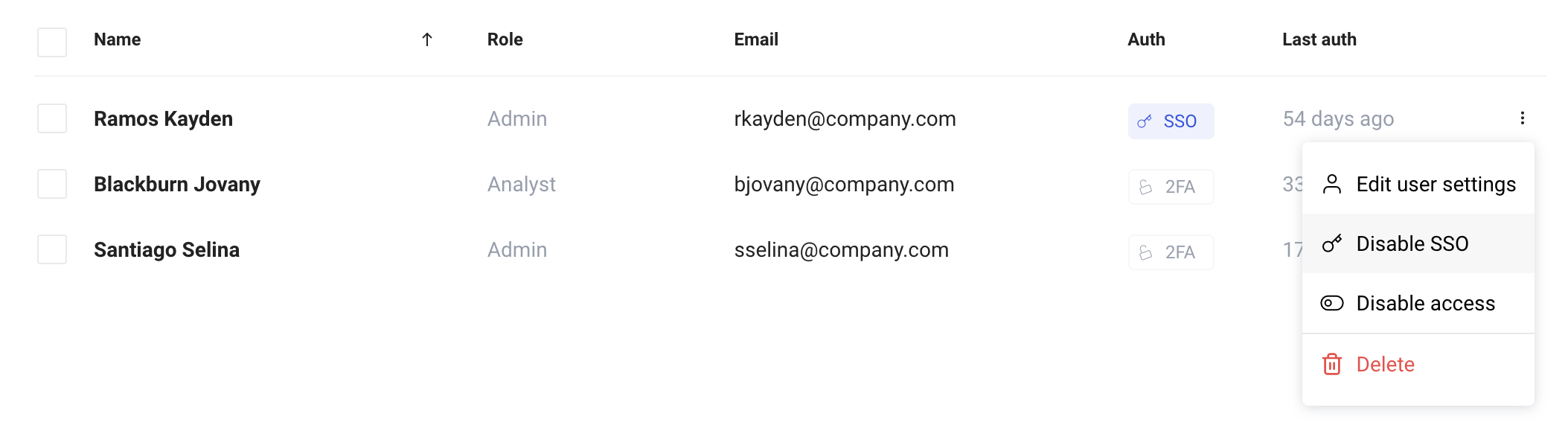The width and height of the screenshot is (1568, 431).
Task: Open the Santiago Selina user name
Action: pos(167,249)
